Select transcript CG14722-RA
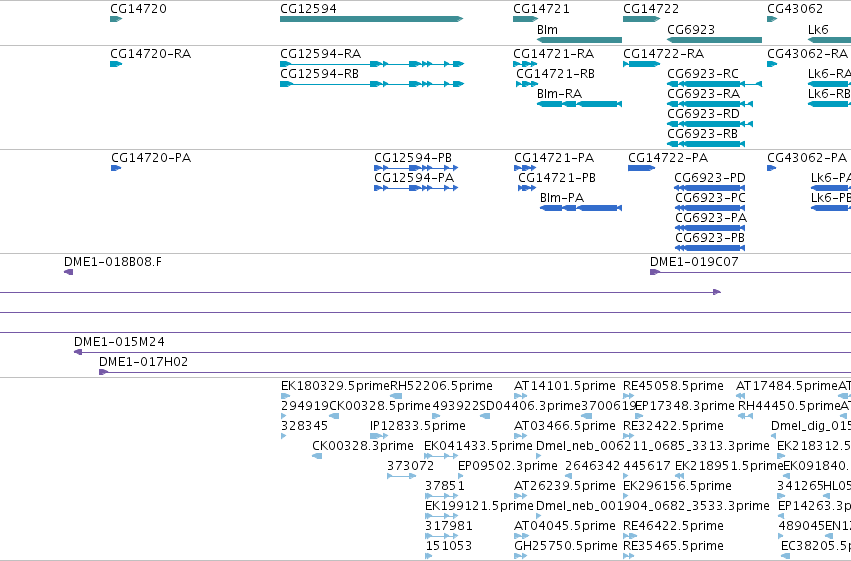This screenshot has width=851, height=561. coord(642,64)
